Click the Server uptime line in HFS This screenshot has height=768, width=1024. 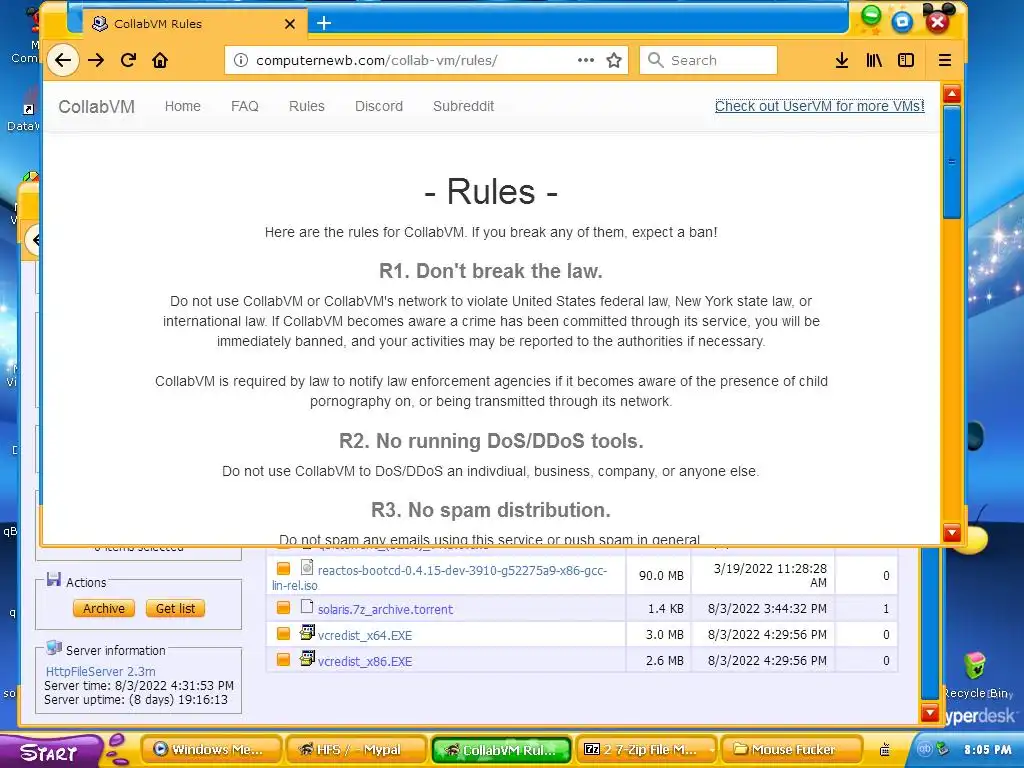click(x=136, y=699)
